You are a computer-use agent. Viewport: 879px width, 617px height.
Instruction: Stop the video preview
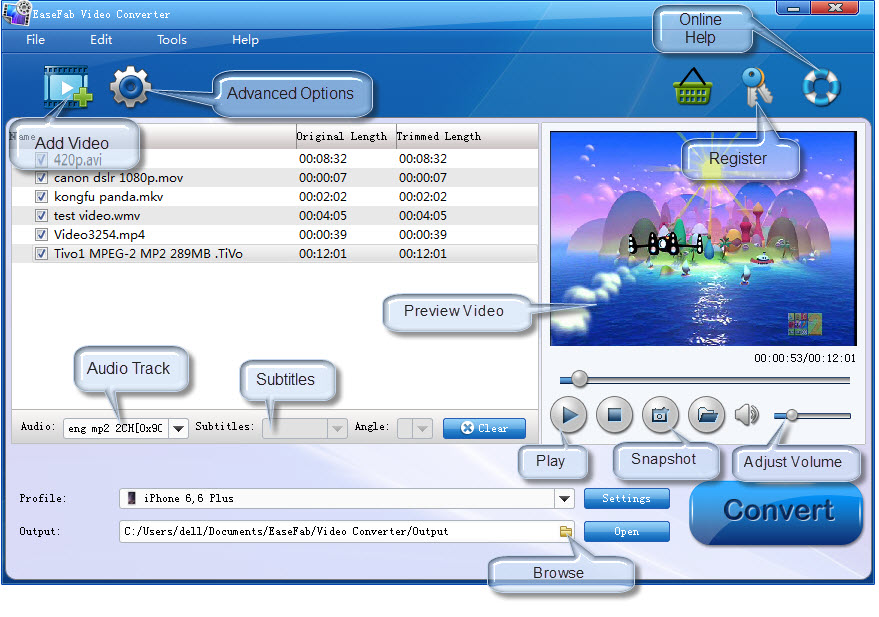(x=614, y=415)
